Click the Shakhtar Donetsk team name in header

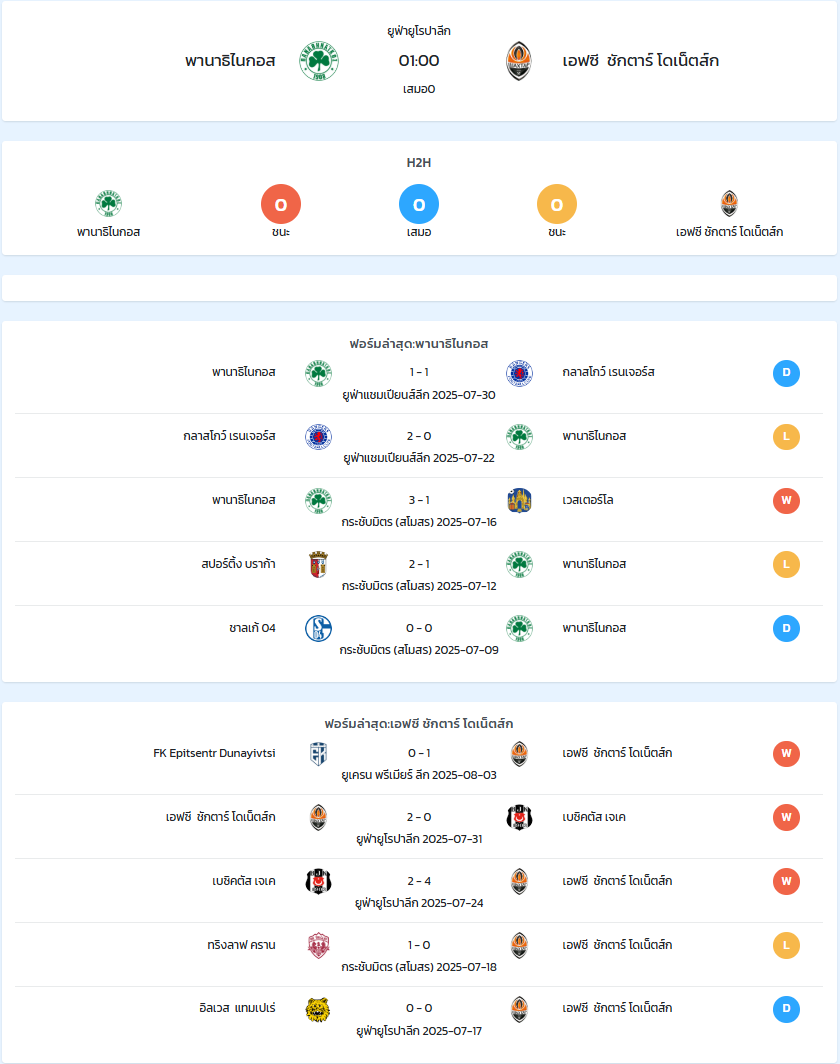pyautogui.click(x=641, y=60)
